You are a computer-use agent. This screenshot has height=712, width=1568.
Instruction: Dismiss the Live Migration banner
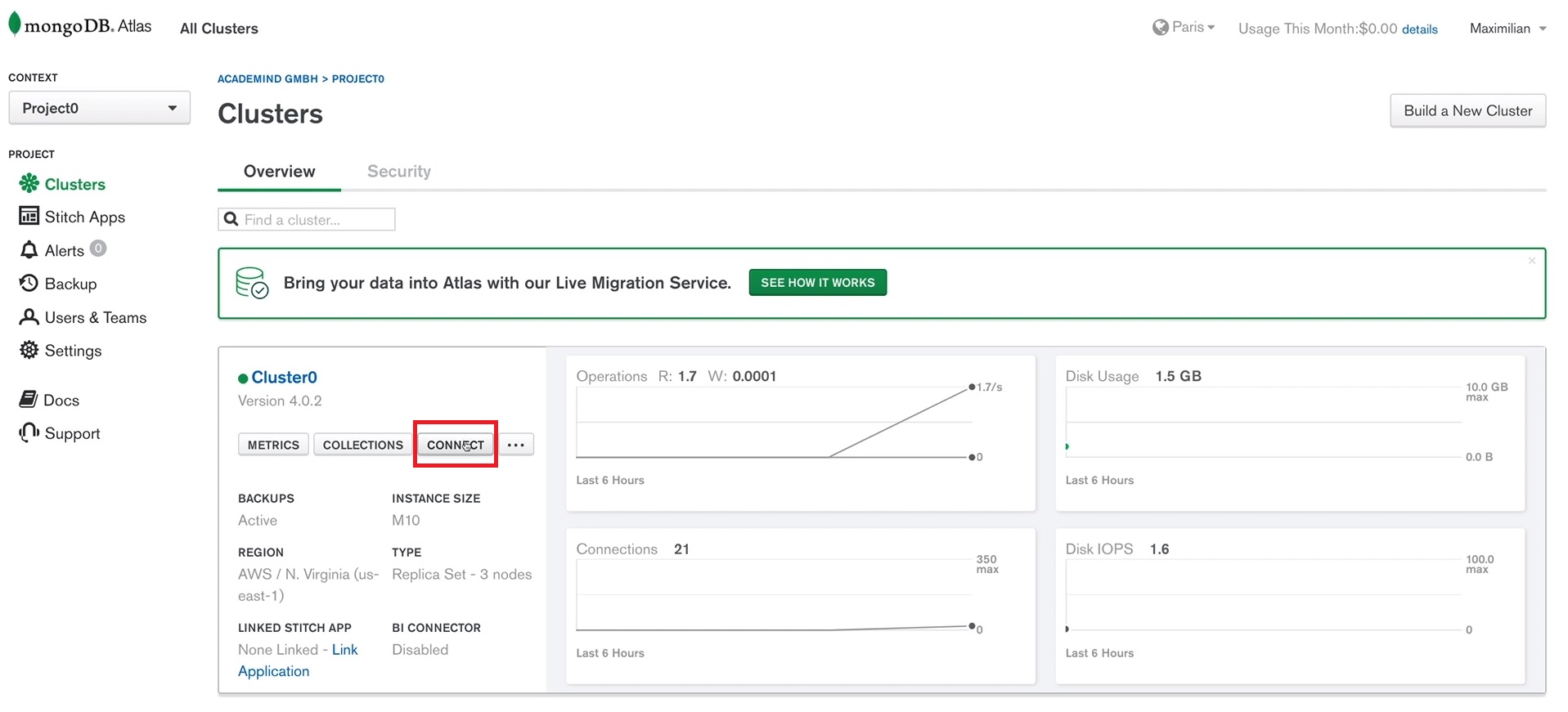(x=1532, y=261)
